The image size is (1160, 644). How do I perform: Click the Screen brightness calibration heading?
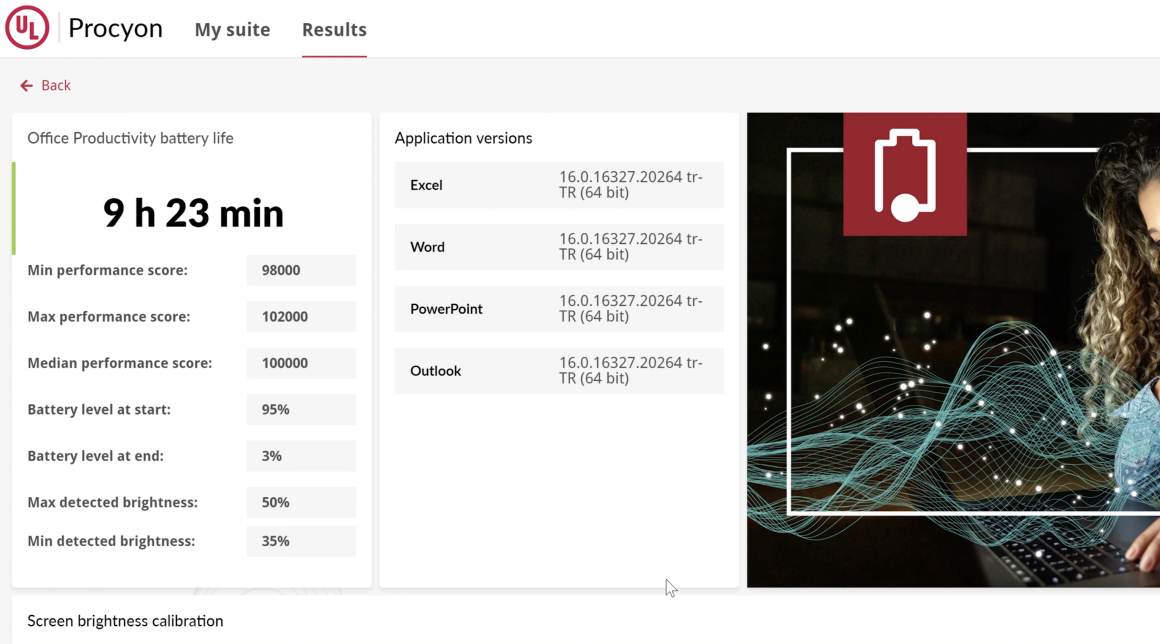[125, 621]
